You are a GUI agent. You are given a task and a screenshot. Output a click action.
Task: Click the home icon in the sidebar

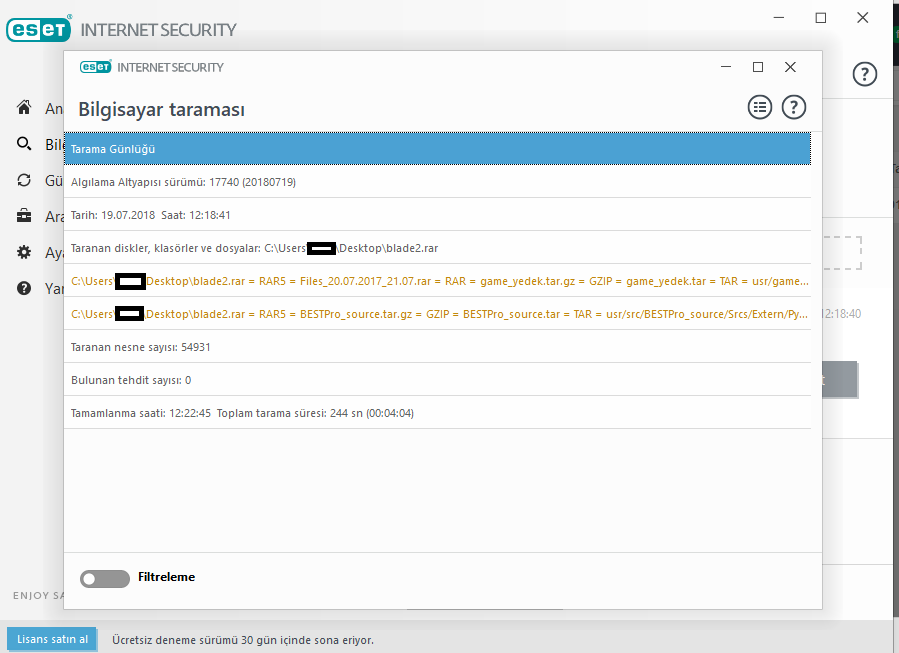[x=24, y=107]
